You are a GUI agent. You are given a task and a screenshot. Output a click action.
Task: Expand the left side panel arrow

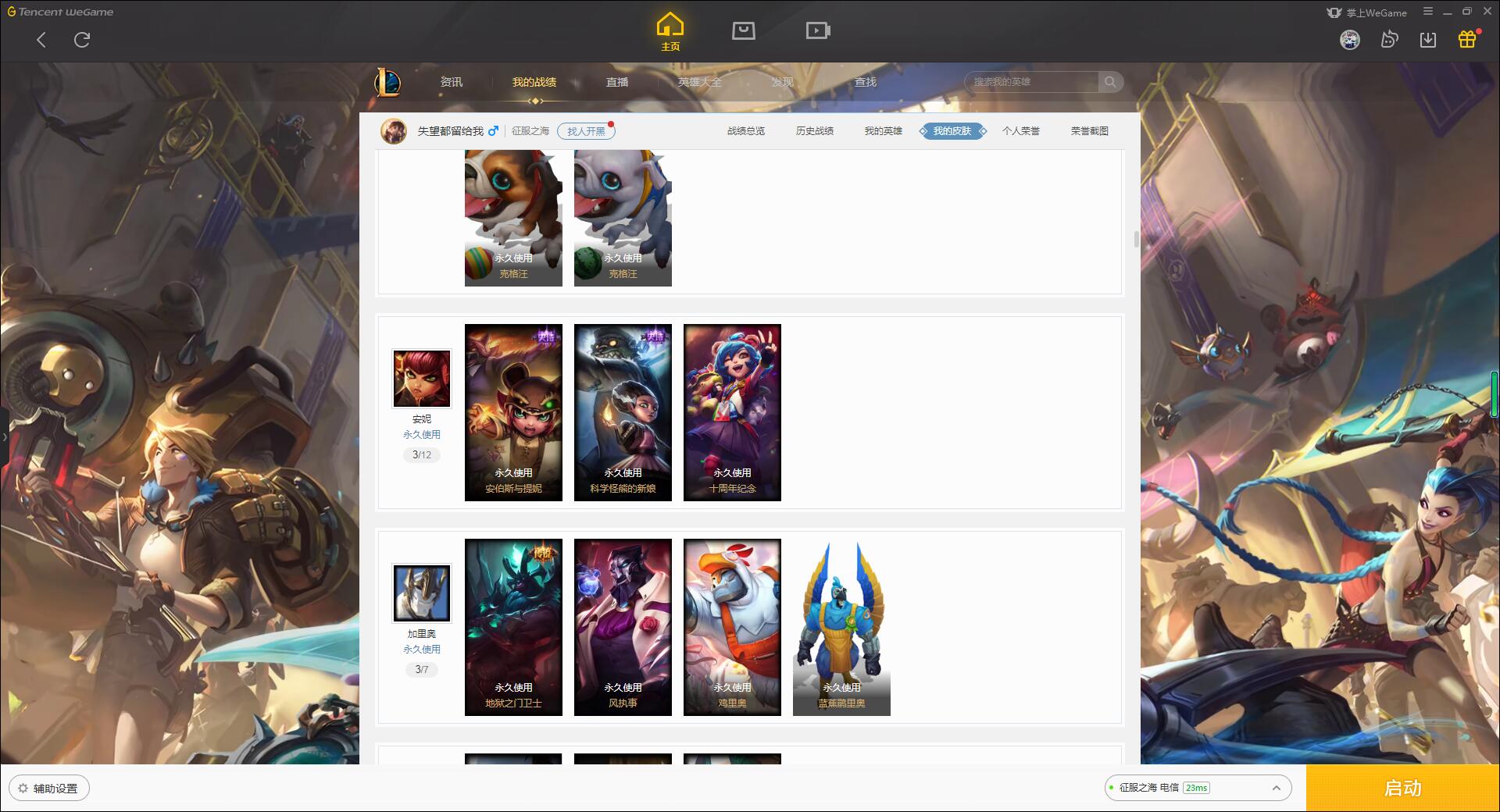click(5, 436)
